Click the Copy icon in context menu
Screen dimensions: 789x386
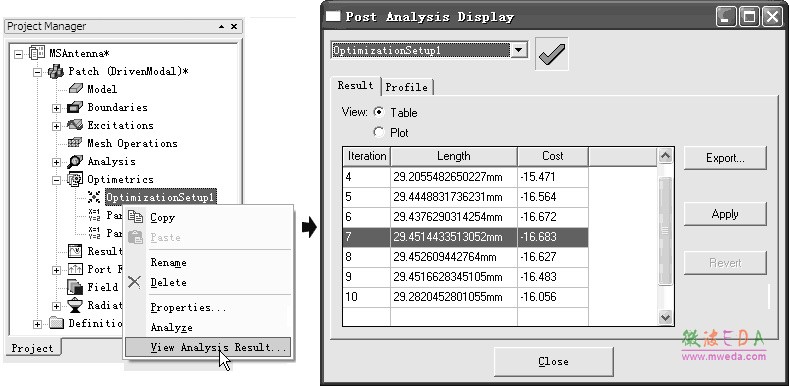pos(135,217)
